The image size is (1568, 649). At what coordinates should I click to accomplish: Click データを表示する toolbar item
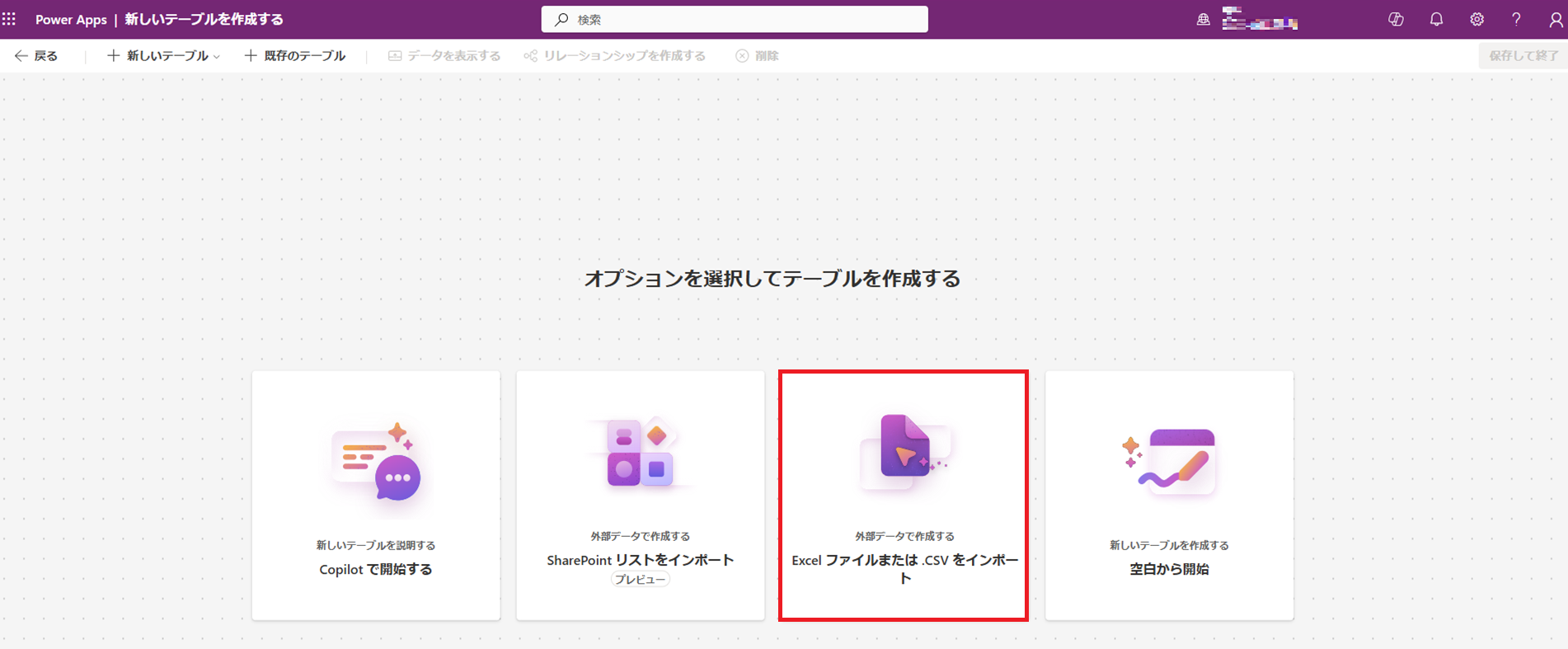(444, 56)
